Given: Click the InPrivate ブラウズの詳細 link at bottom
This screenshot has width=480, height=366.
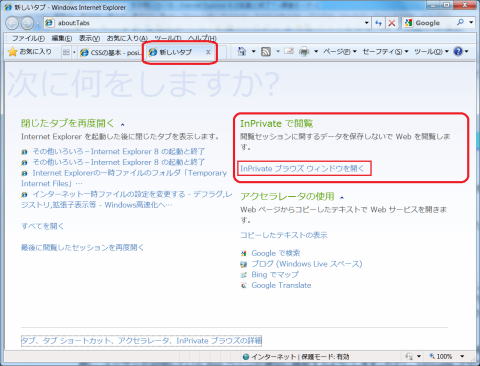Looking at the screenshot, I should [x=142, y=341].
